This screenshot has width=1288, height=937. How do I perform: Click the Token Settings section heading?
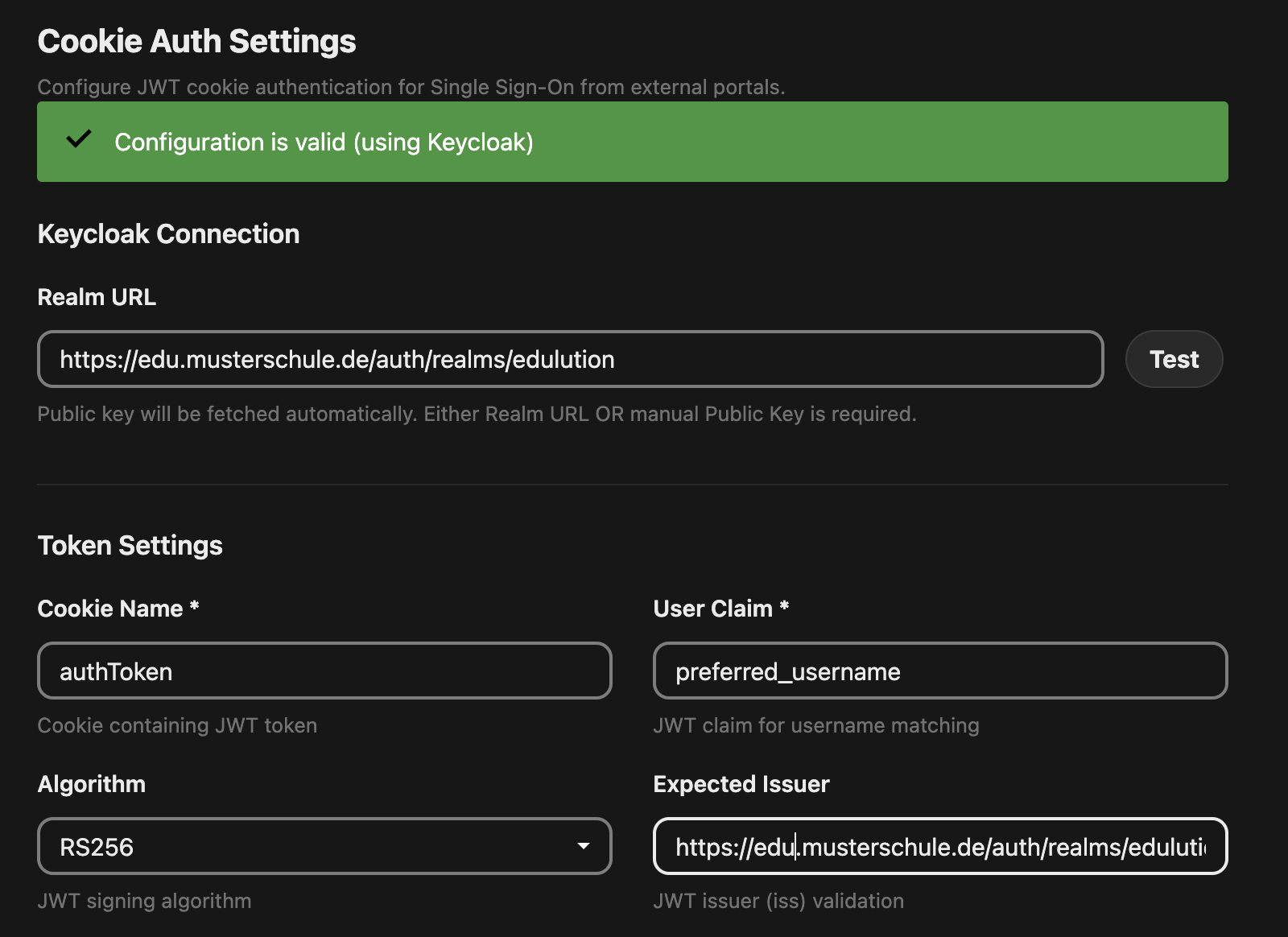130,546
